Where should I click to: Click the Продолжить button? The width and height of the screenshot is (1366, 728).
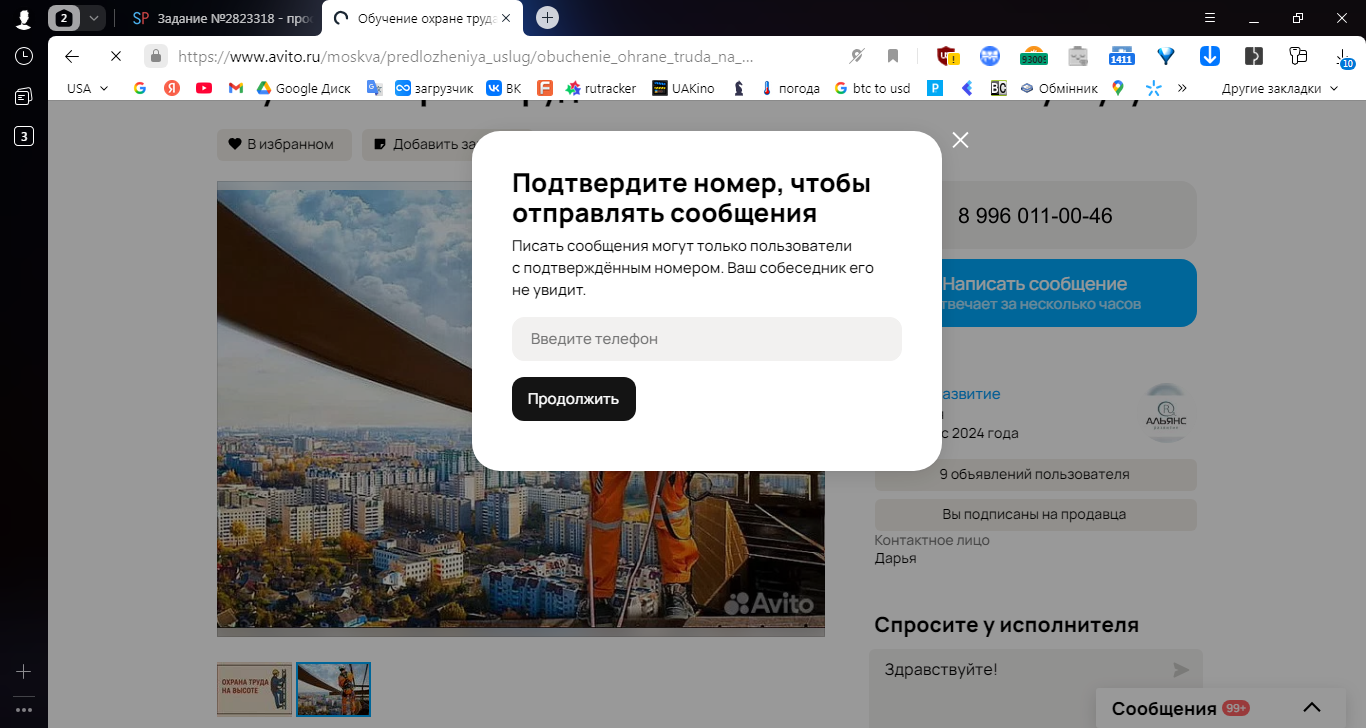(574, 399)
